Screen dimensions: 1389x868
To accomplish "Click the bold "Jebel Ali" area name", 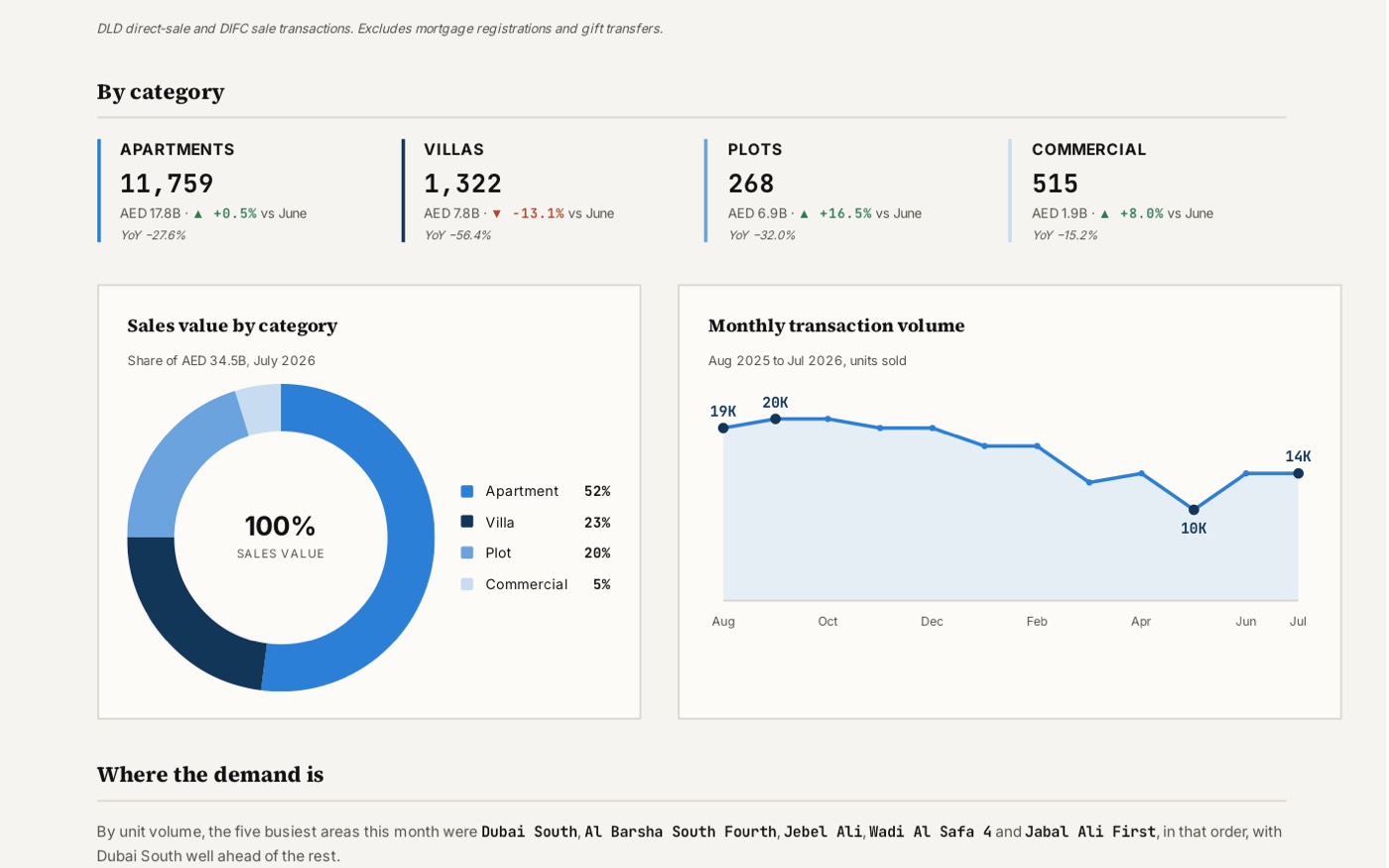I will (822, 831).
